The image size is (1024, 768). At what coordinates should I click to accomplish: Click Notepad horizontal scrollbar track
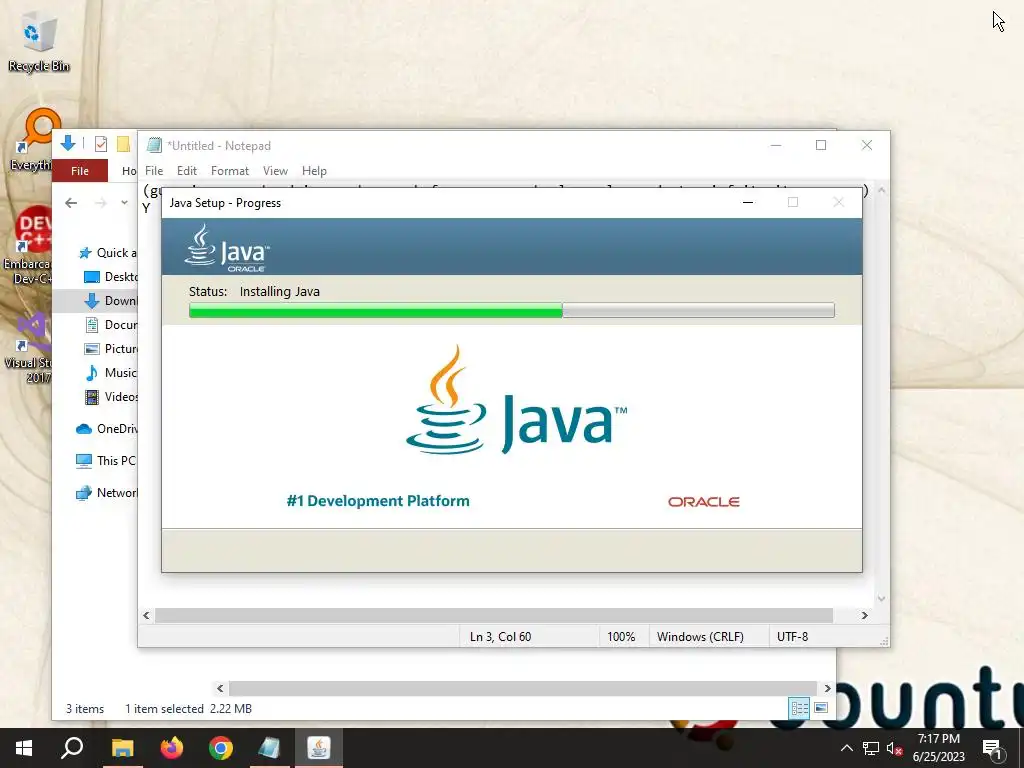(x=494, y=615)
